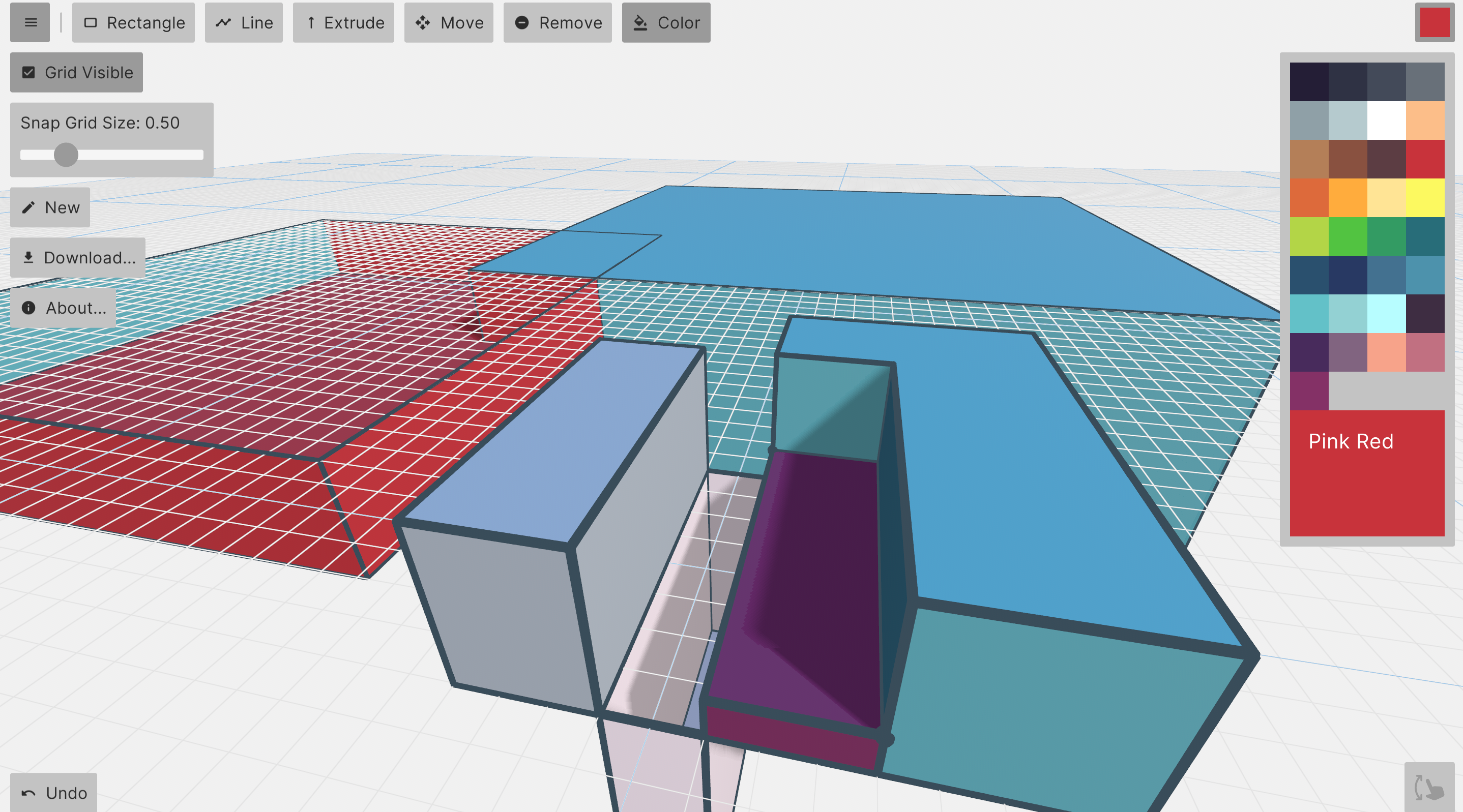This screenshot has width=1463, height=812.
Task: Pick the pale yellow palette swatch
Action: tap(1386, 198)
